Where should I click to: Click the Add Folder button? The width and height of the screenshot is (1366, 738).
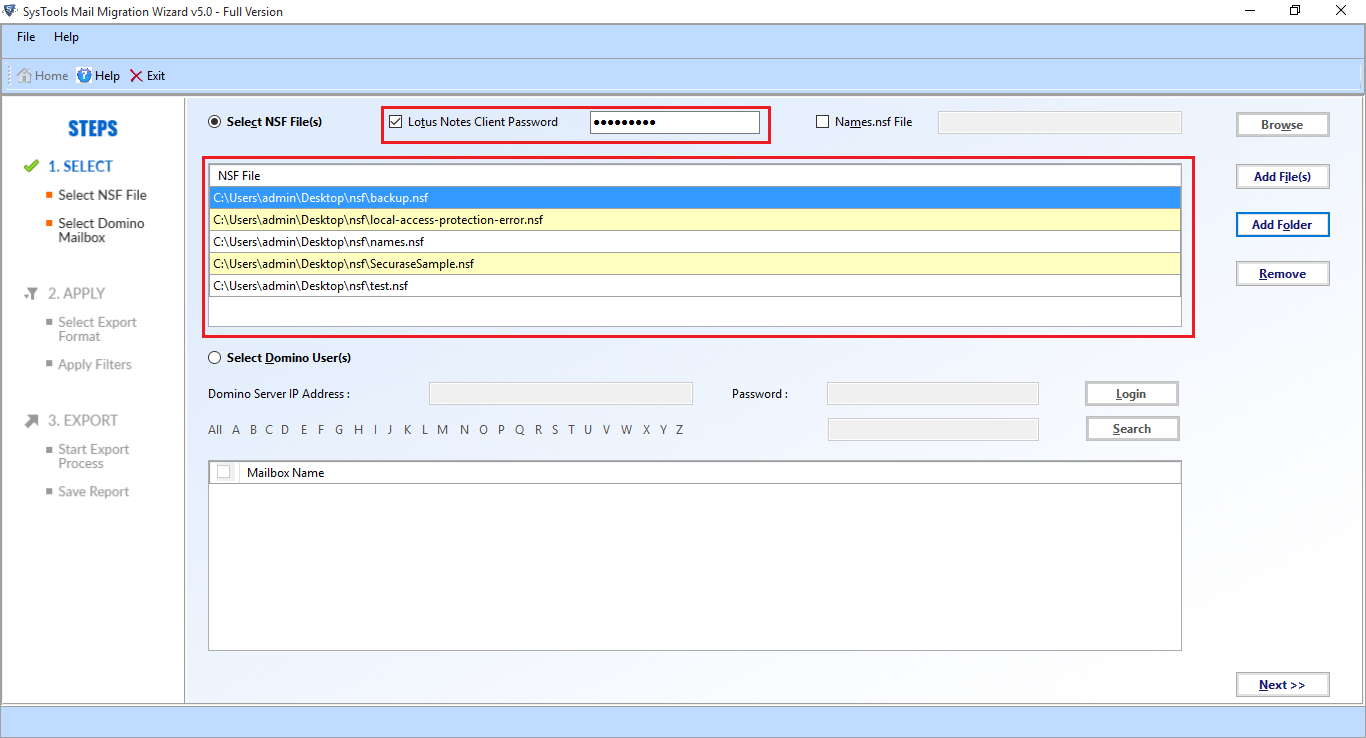click(x=1283, y=225)
